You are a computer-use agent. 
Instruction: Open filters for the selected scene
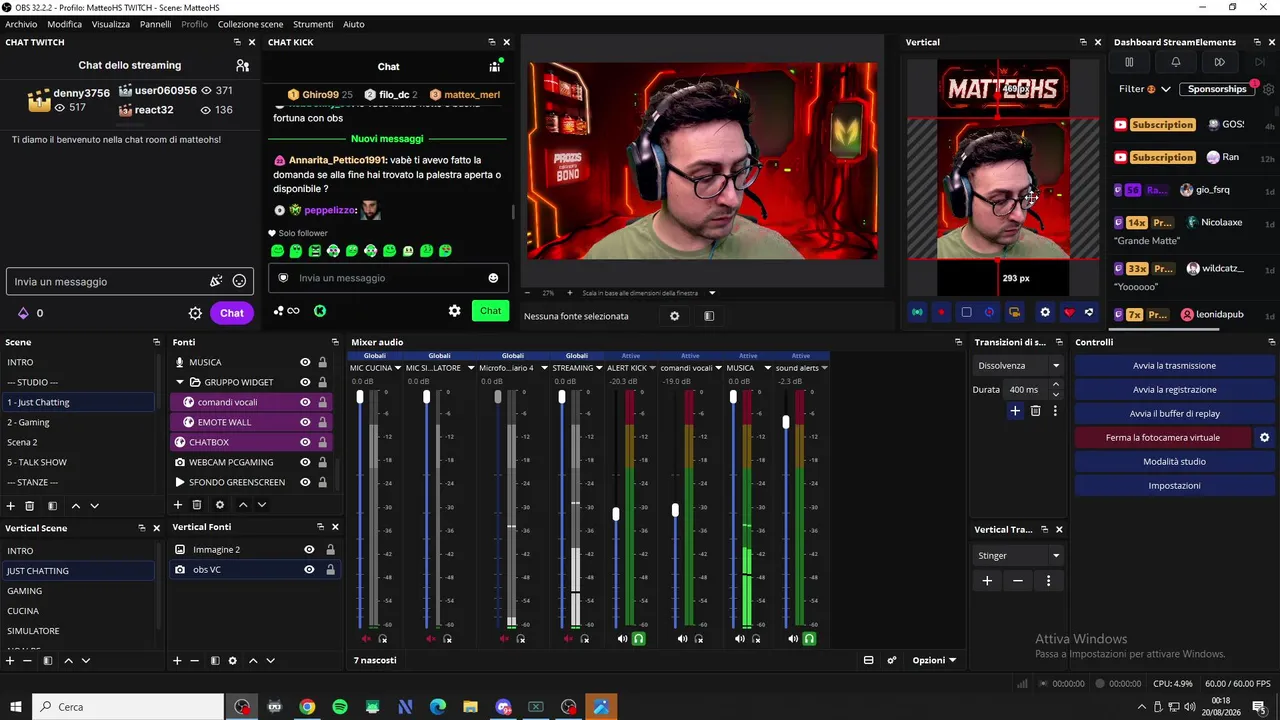pyautogui.click(x=52, y=506)
